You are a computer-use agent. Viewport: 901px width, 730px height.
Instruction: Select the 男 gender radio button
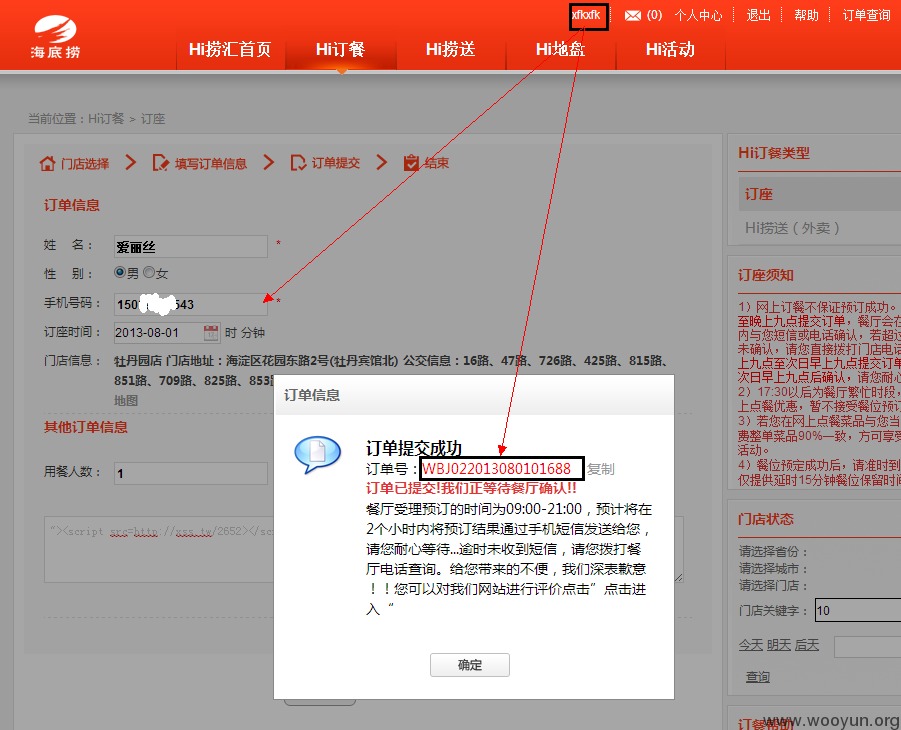120,272
